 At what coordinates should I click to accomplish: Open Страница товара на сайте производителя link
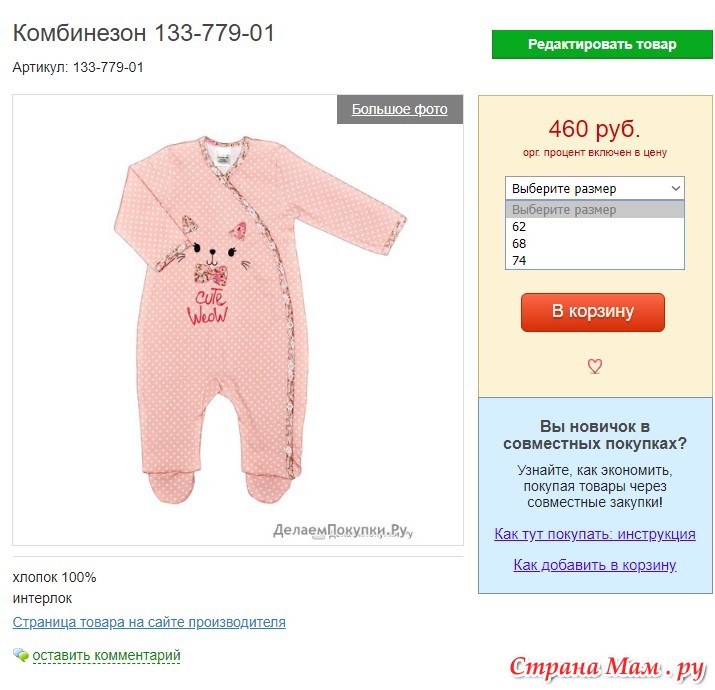[x=149, y=622]
